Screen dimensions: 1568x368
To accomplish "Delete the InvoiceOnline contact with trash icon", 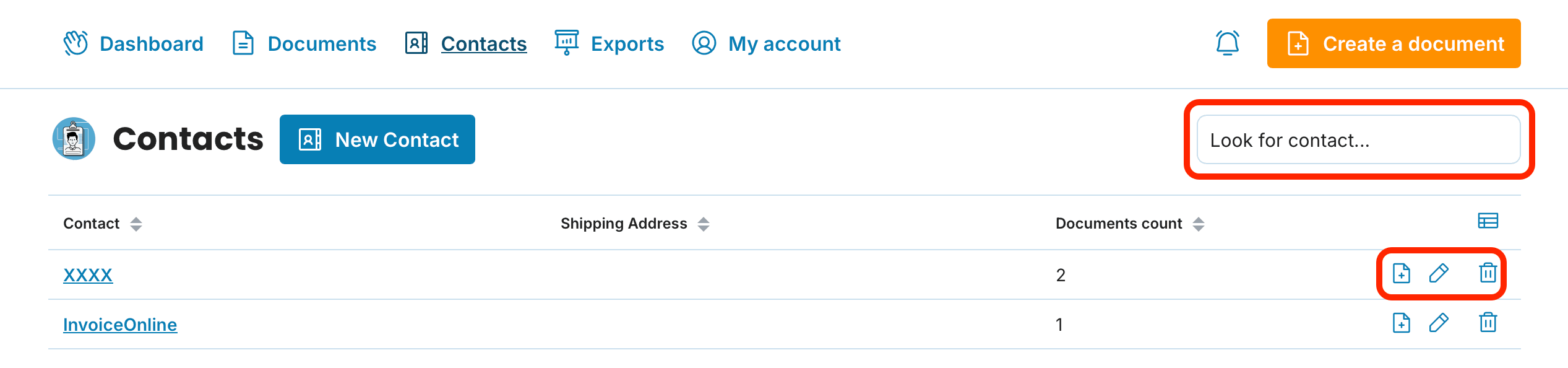I will tap(1488, 322).
